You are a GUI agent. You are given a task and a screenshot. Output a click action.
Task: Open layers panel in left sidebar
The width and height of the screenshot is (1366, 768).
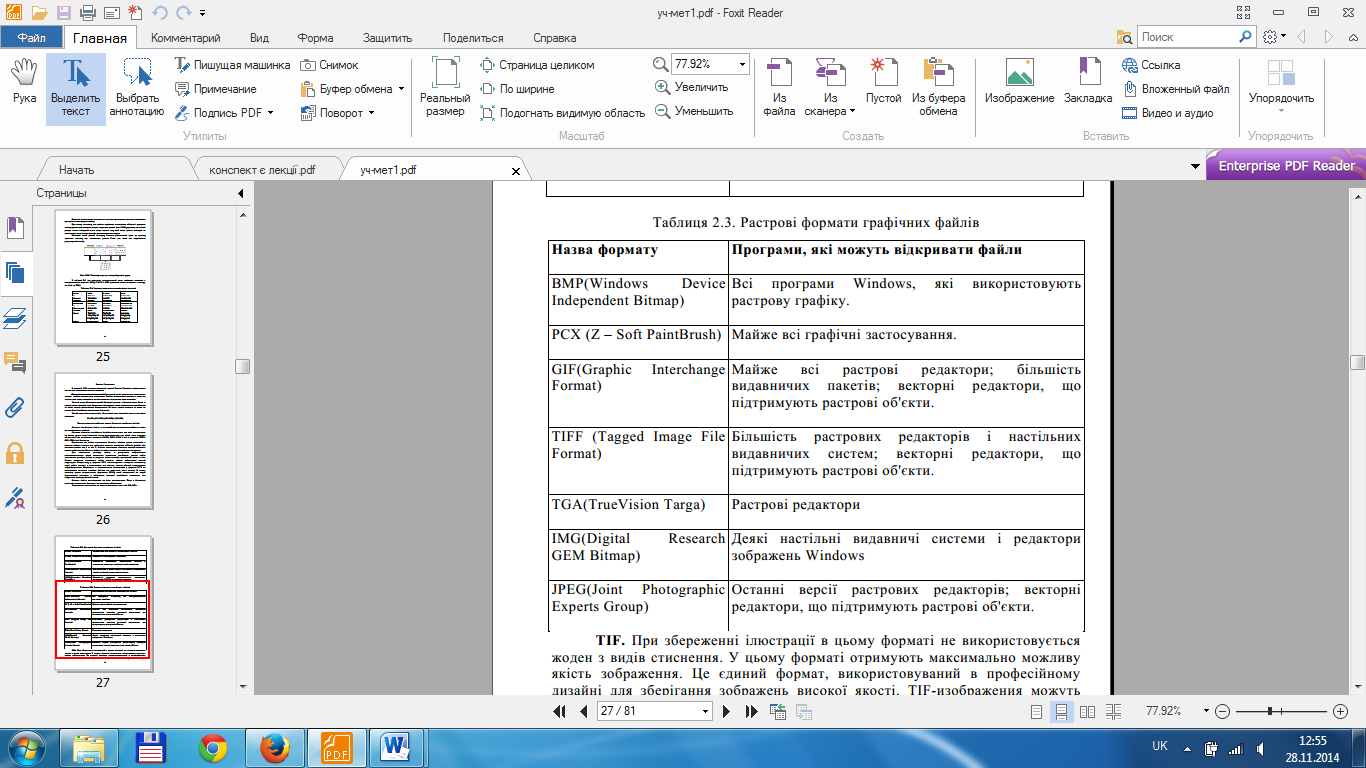[15, 318]
